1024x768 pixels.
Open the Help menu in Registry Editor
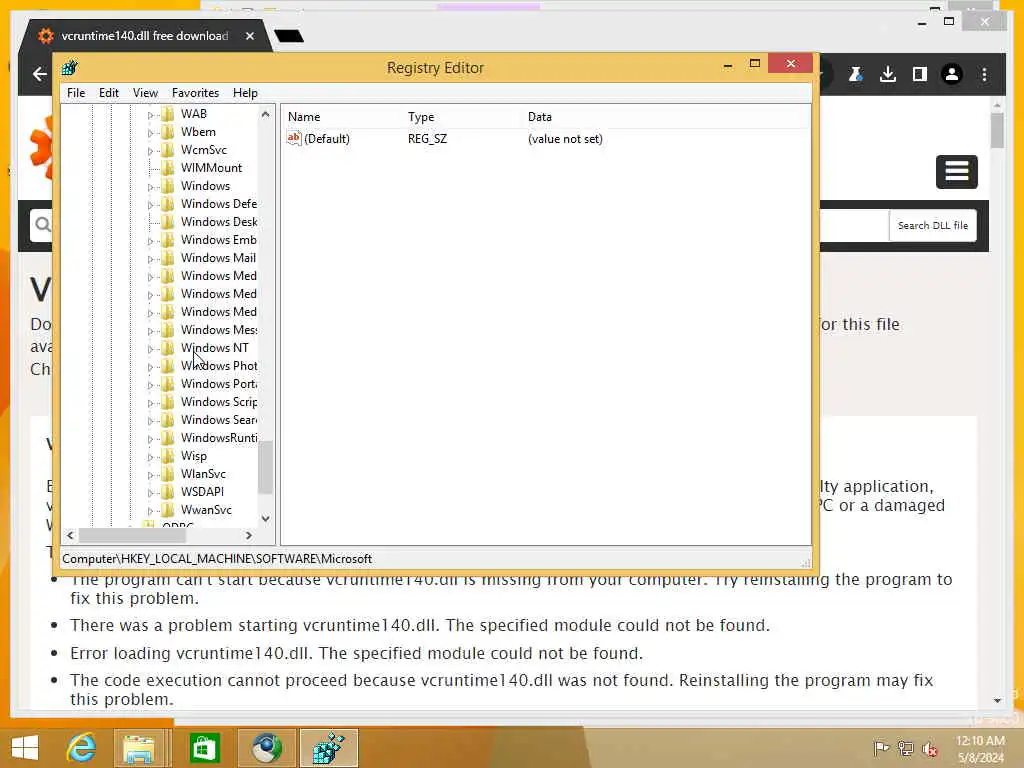pyautogui.click(x=245, y=93)
